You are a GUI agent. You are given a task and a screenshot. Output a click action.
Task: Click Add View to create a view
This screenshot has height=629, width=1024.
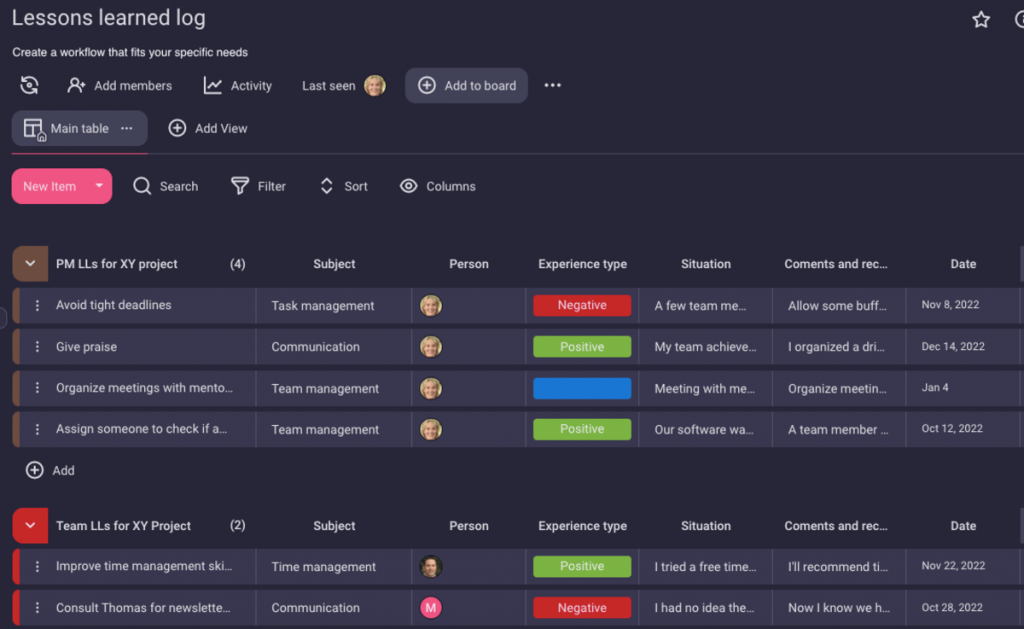point(208,128)
